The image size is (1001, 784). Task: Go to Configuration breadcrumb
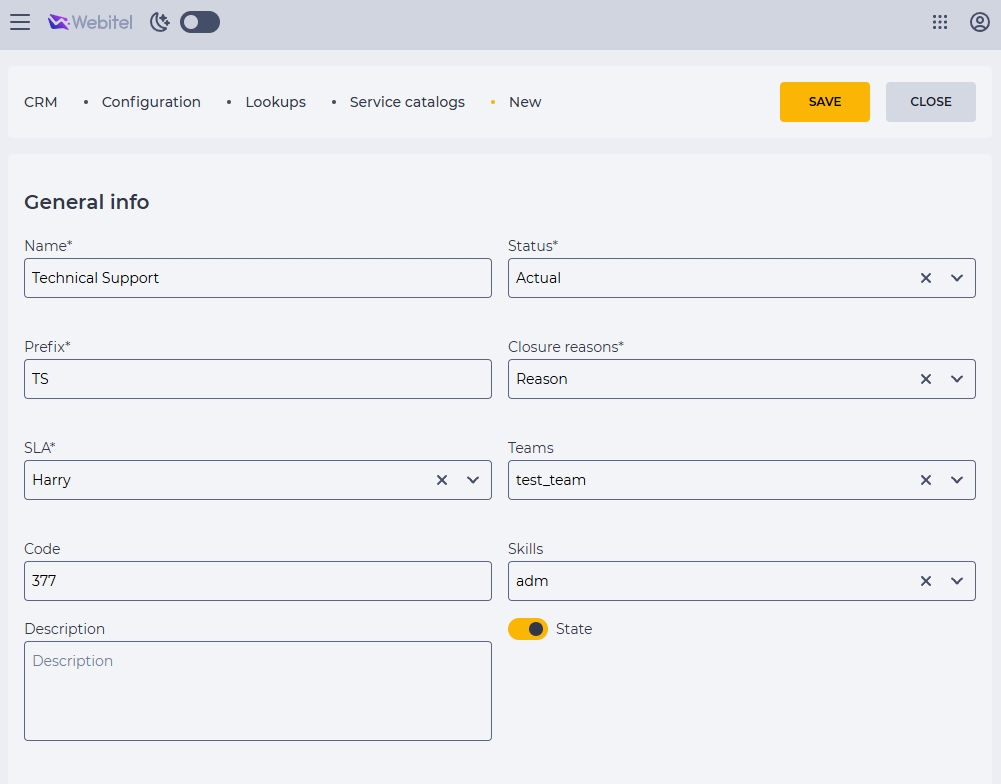(151, 102)
